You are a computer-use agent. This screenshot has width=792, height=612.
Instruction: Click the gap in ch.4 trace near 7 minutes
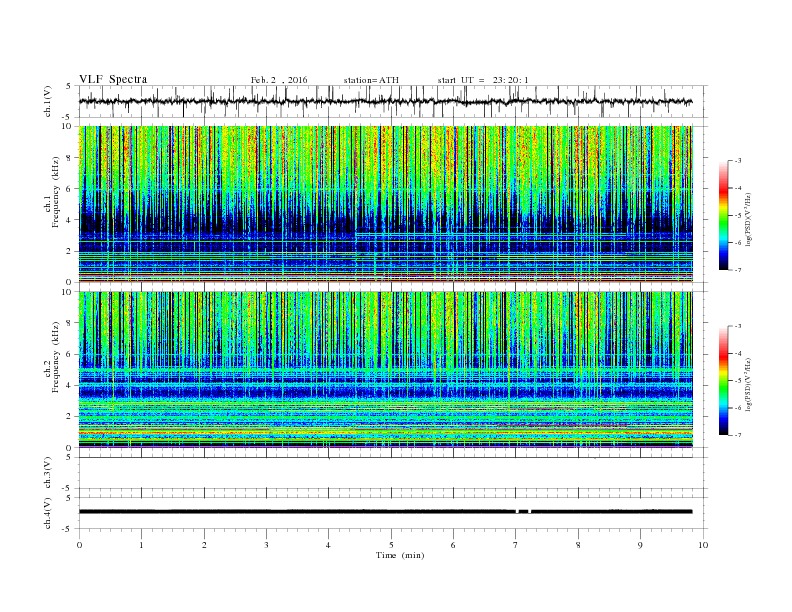(x=517, y=512)
